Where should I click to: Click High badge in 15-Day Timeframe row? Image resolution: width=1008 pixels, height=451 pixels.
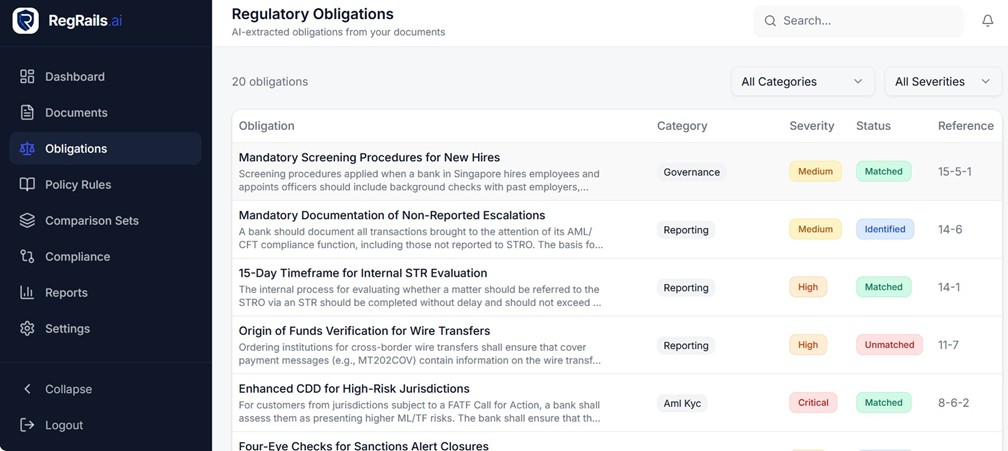[x=808, y=287]
